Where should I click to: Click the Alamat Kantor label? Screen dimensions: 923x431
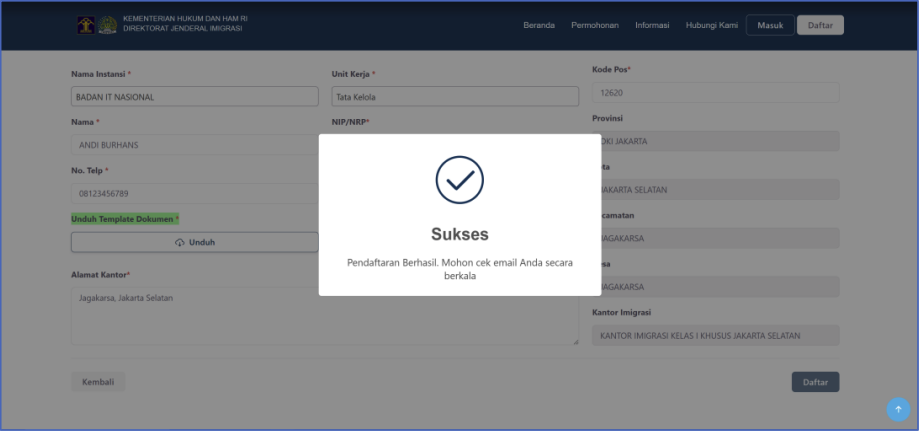101,275
